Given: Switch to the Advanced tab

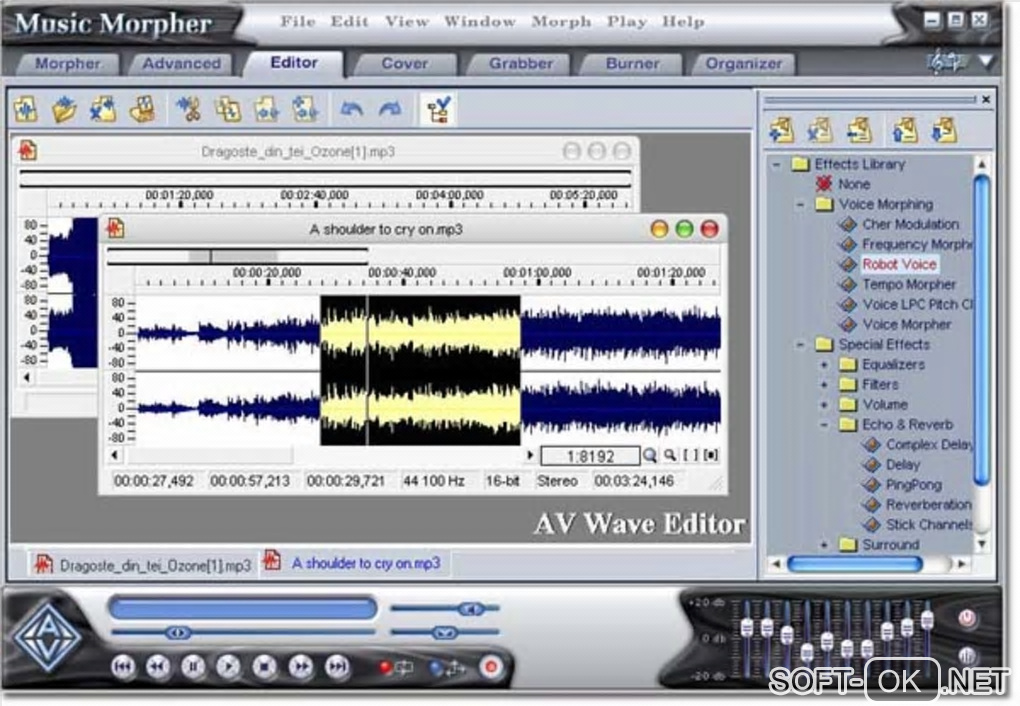Looking at the screenshot, I should (x=181, y=64).
